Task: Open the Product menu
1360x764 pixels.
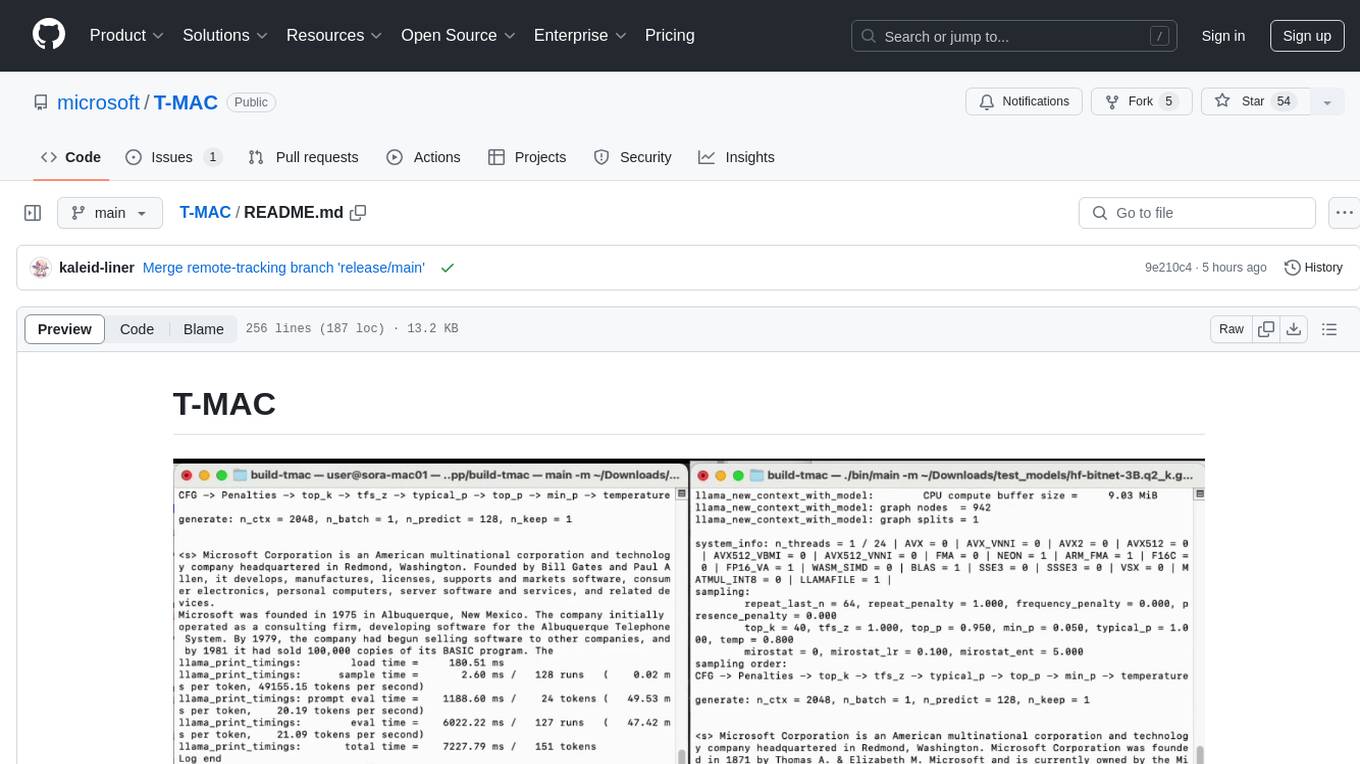Action: point(127,35)
